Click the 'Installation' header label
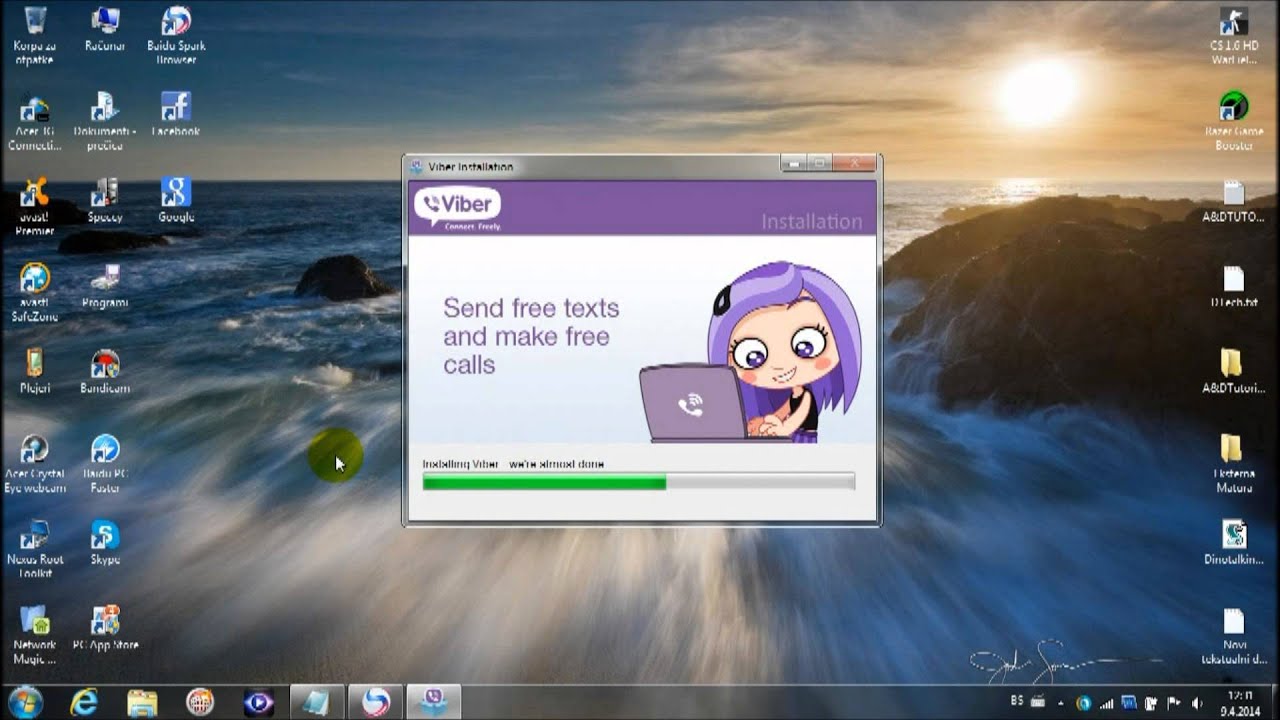This screenshot has width=1280, height=720. tap(811, 221)
